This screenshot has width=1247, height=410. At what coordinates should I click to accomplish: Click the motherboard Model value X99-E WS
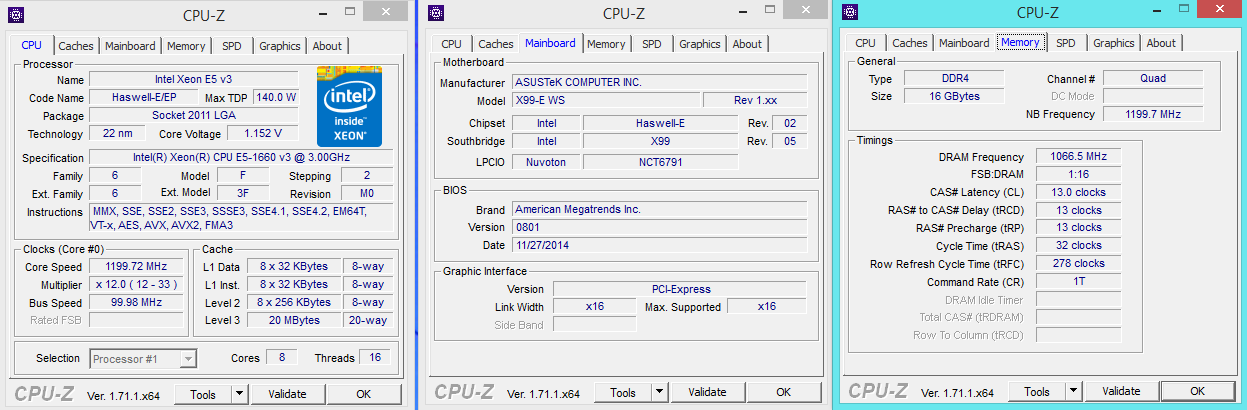(x=604, y=101)
